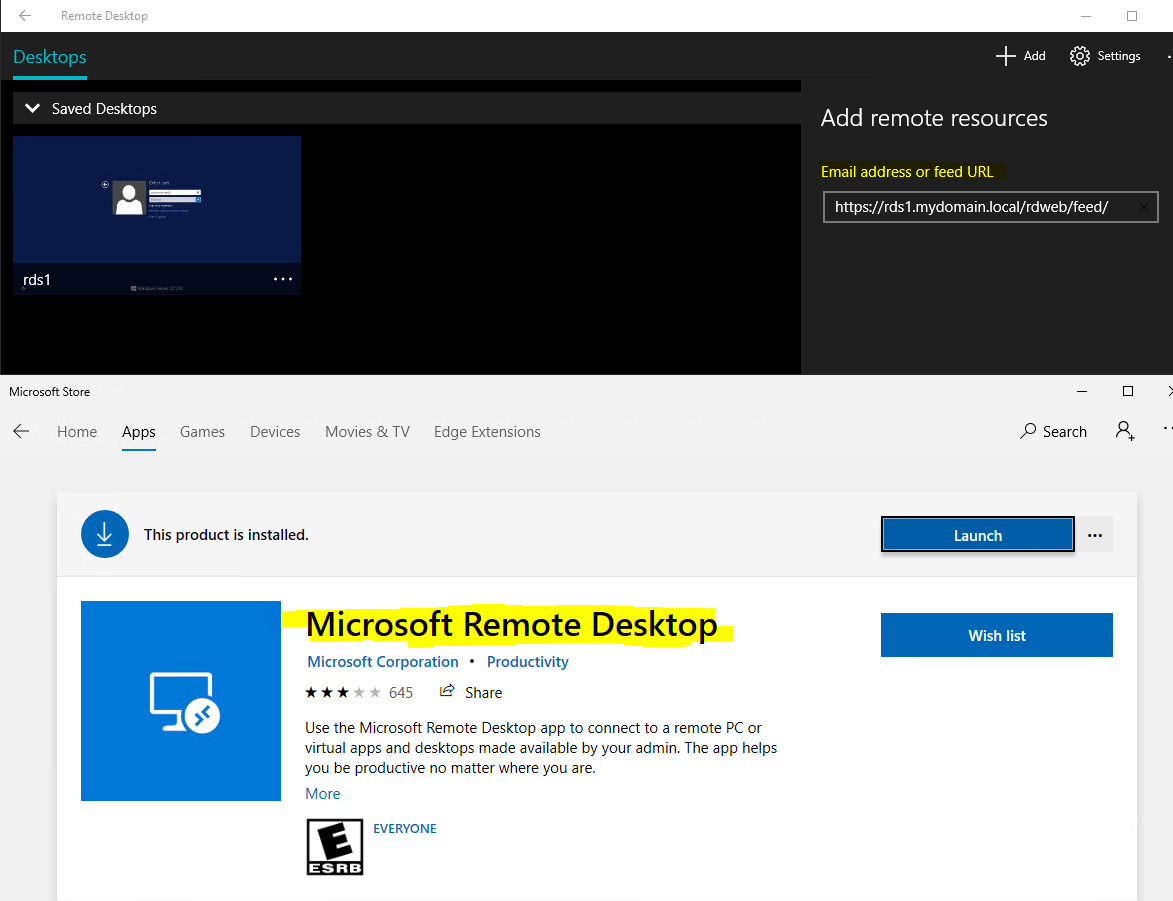Launch Microsoft Remote Desktop
The image size is (1173, 901).
[x=978, y=535]
